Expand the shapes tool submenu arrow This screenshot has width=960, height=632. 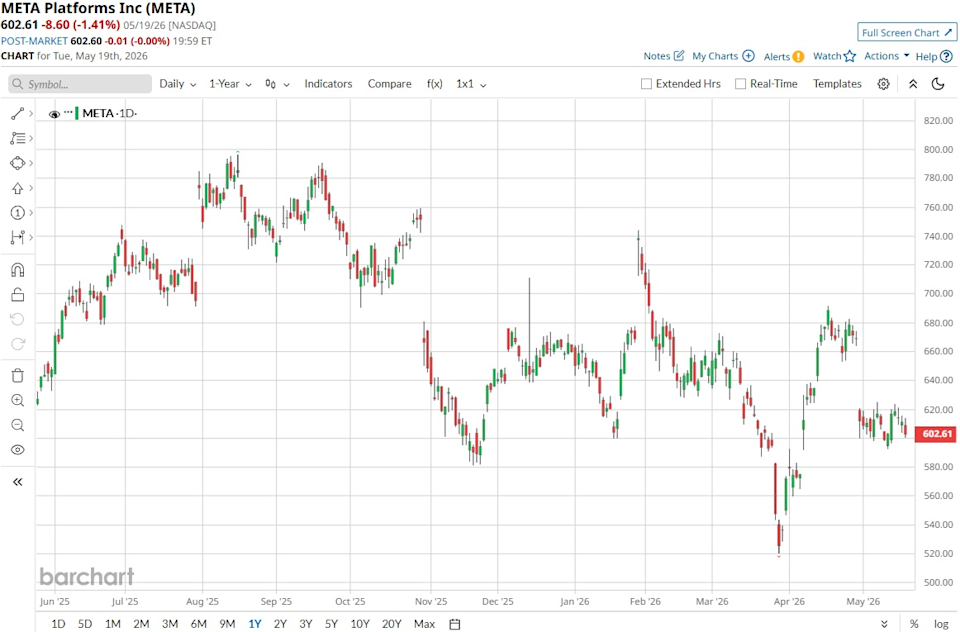tap(31, 163)
